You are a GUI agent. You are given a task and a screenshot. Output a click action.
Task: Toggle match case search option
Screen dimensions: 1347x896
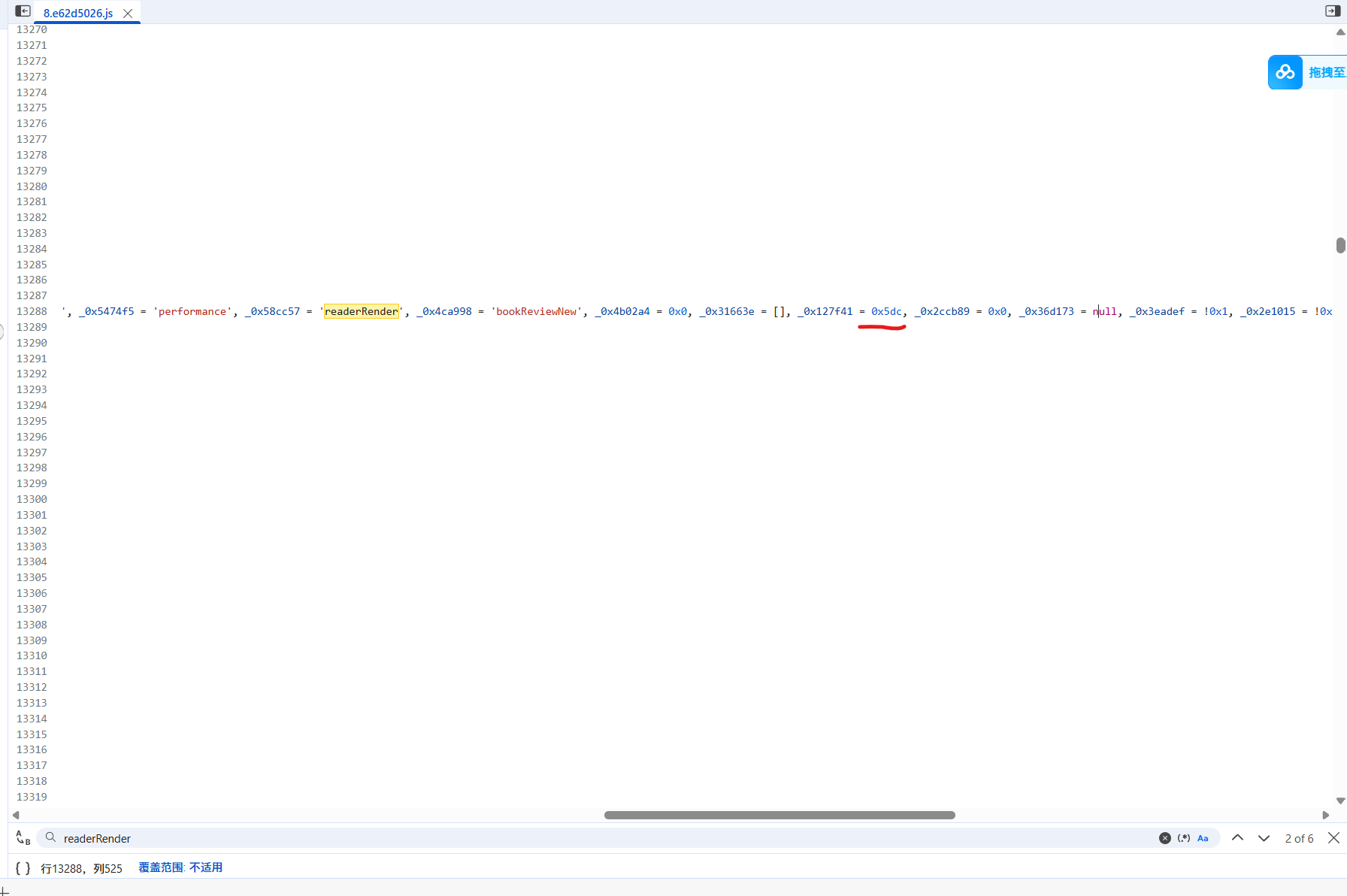pyautogui.click(x=1203, y=838)
